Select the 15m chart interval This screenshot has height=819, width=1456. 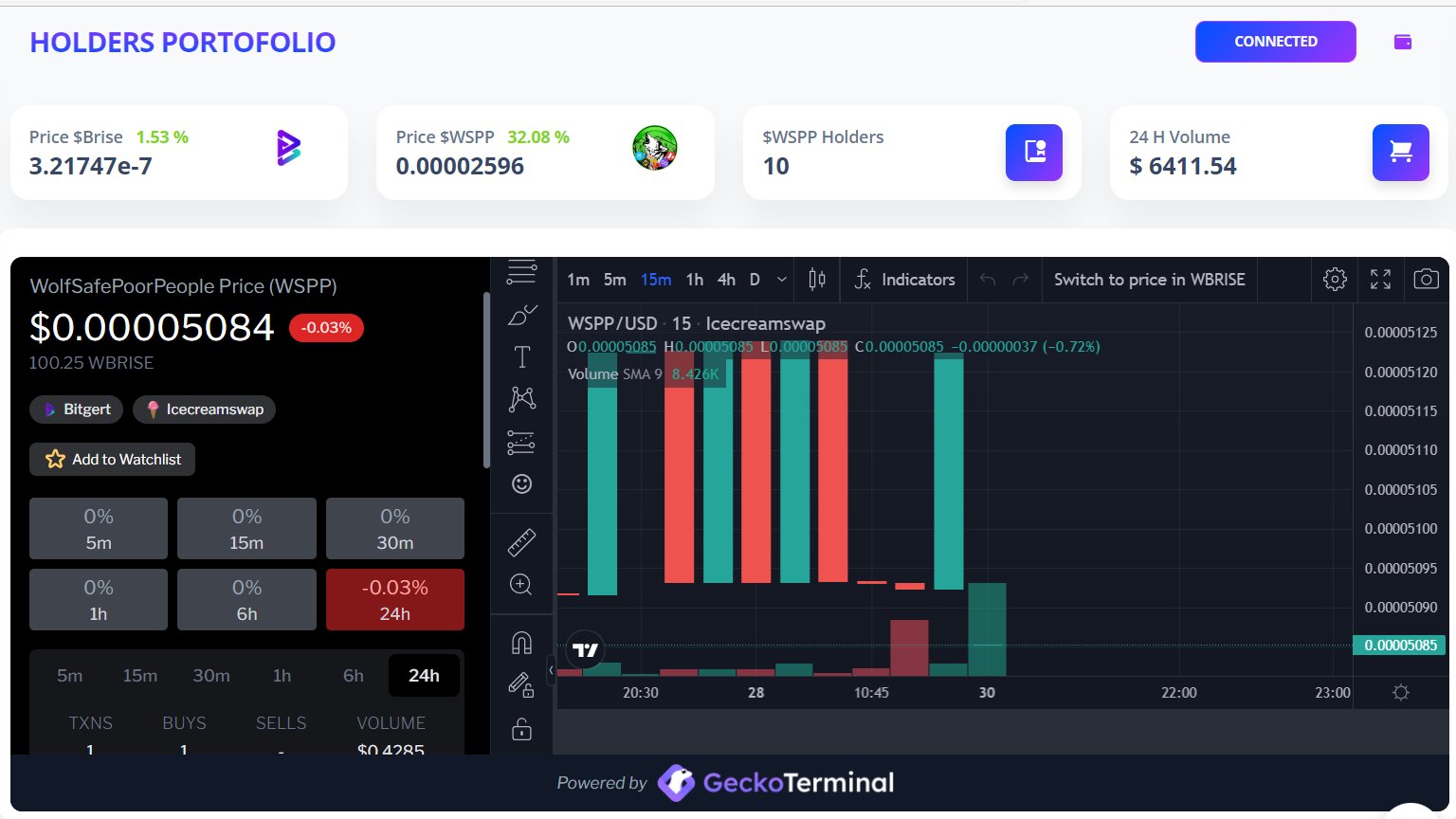pyautogui.click(x=656, y=280)
